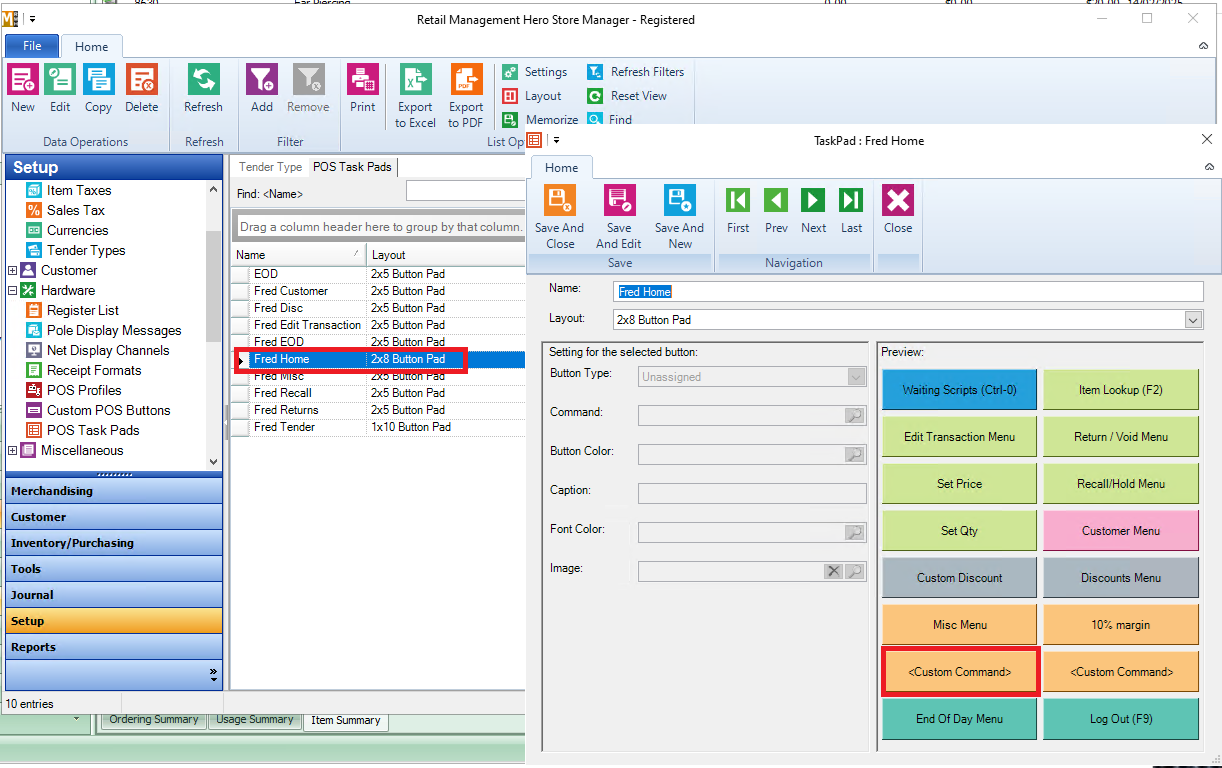Expand navigation pane overflow chevron
The height and width of the screenshot is (768, 1222).
click(x=213, y=675)
